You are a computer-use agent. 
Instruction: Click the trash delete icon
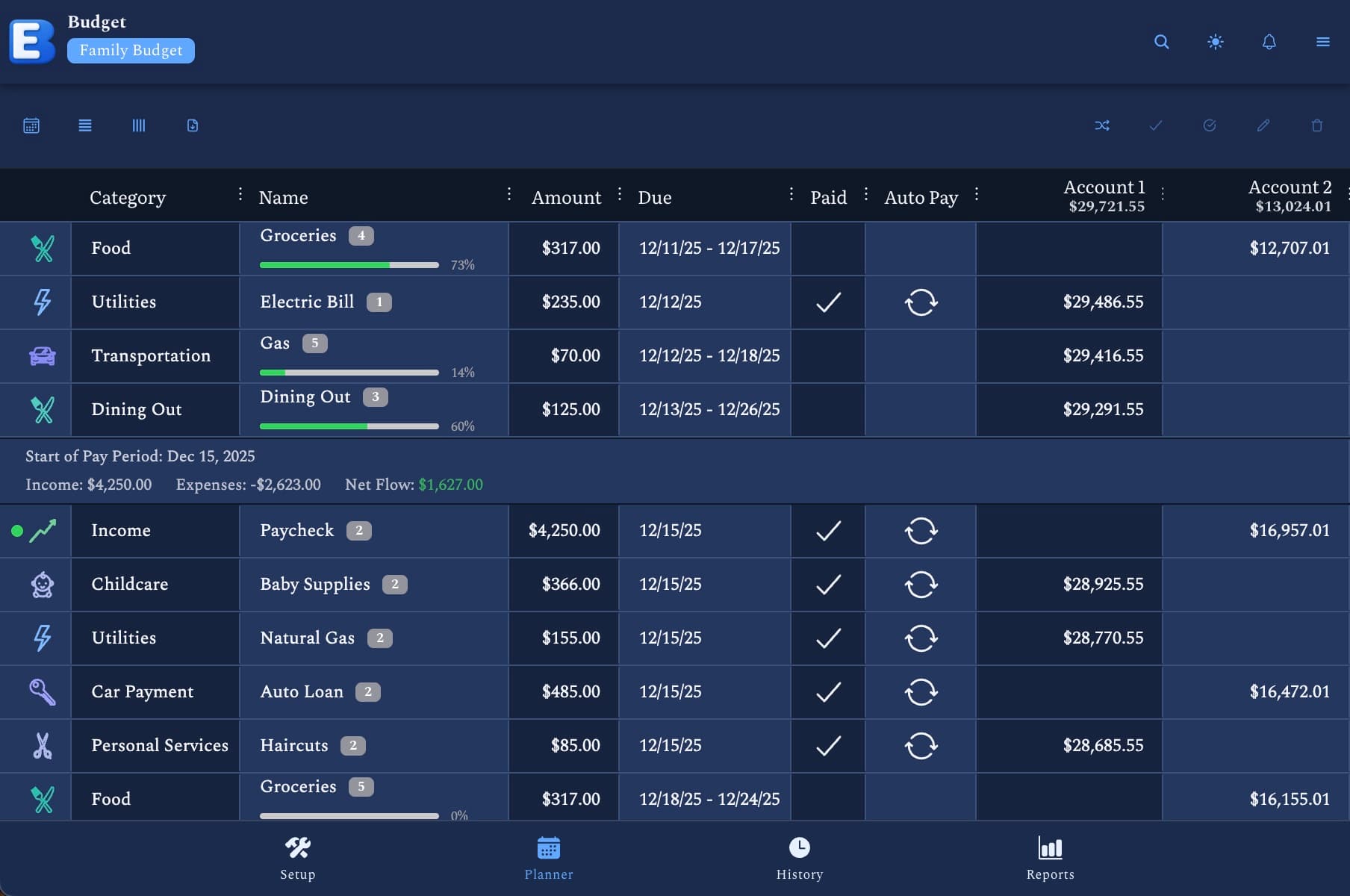coord(1316,125)
